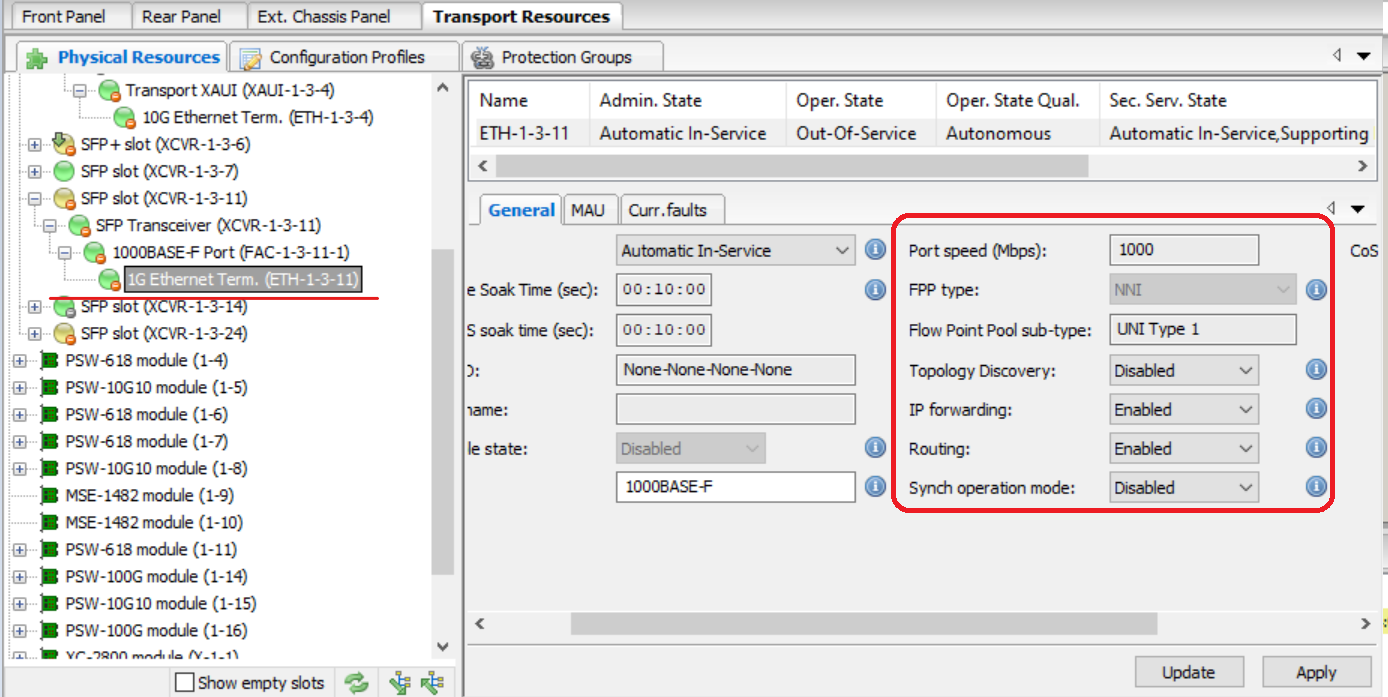Expand PSW-10G10 module (1-5) node
The width and height of the screenshot is (1388, 697).
point(20,388)
